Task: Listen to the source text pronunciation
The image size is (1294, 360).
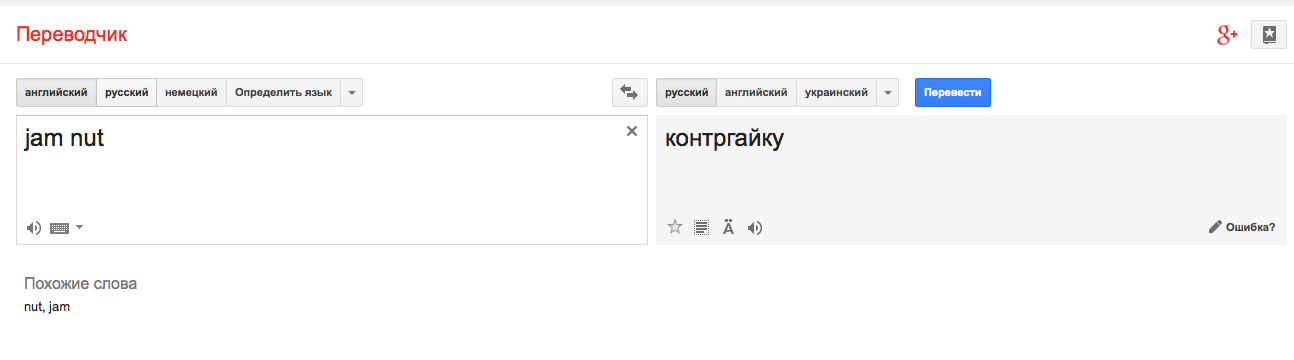Action: point(34,228)
